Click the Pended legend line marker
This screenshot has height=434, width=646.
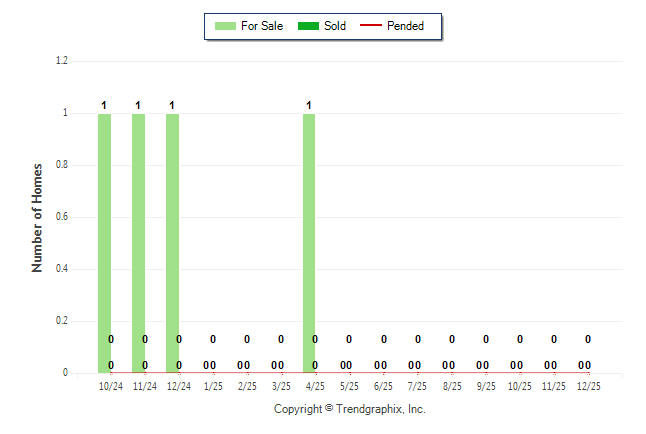click(371, 26)
